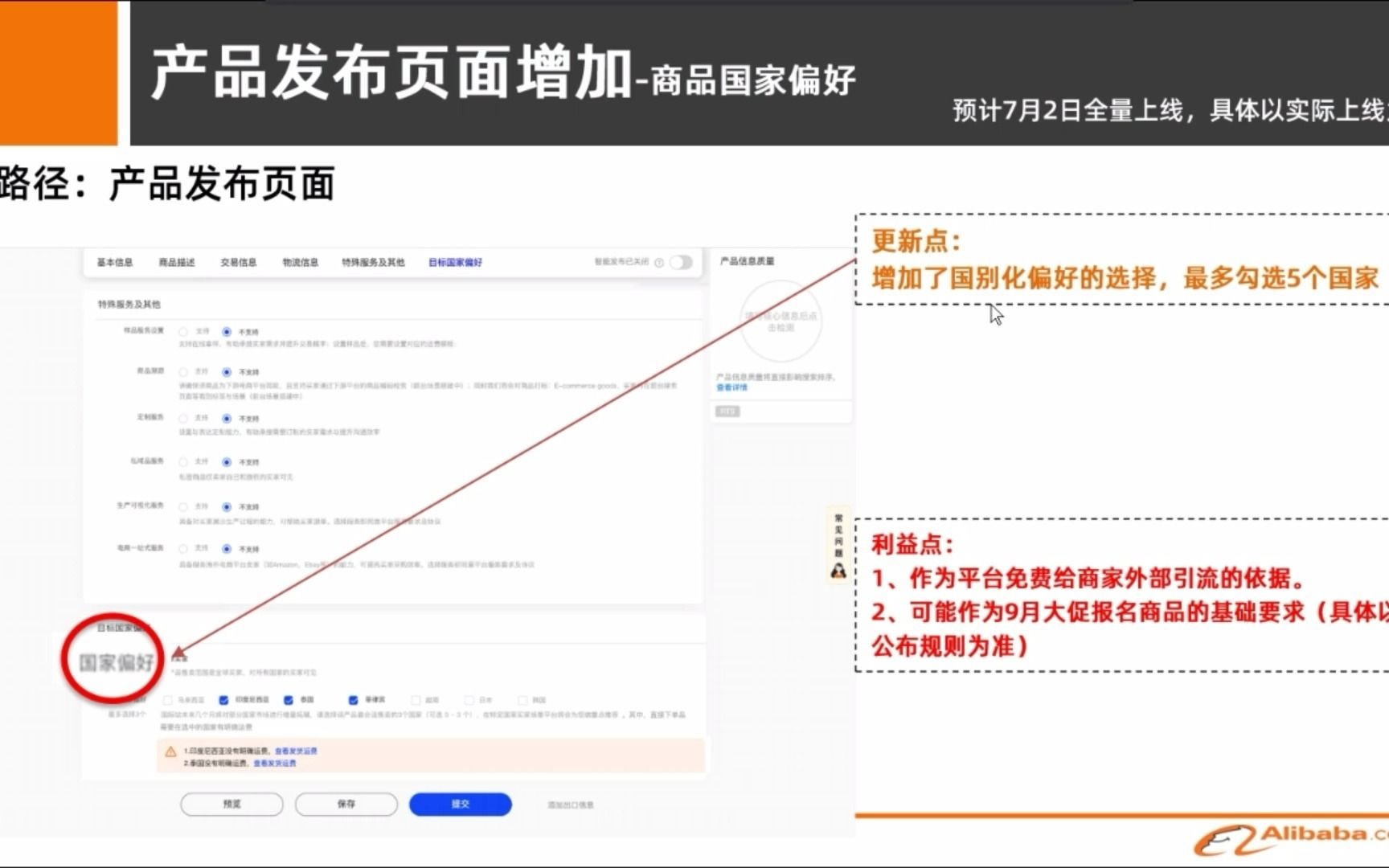Click the help icon beside 智能发布
The width and height of the screenshot is (1389, 868).
point(659,263)
